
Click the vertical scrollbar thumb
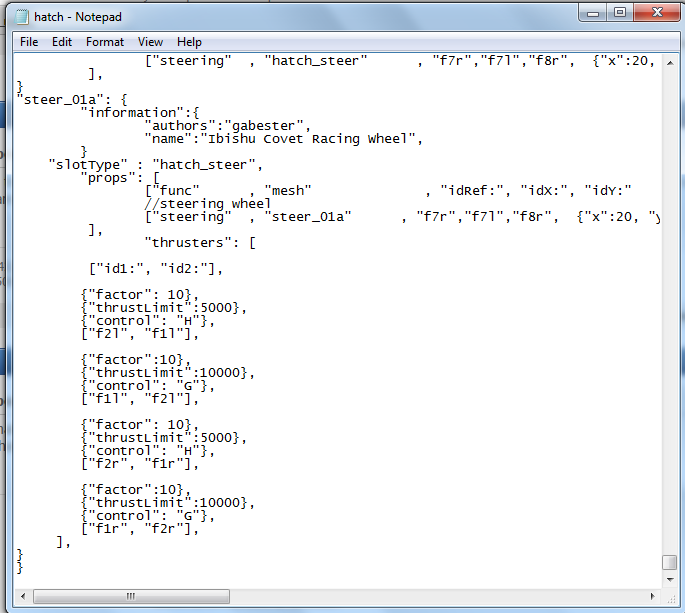tap(670, 562)
